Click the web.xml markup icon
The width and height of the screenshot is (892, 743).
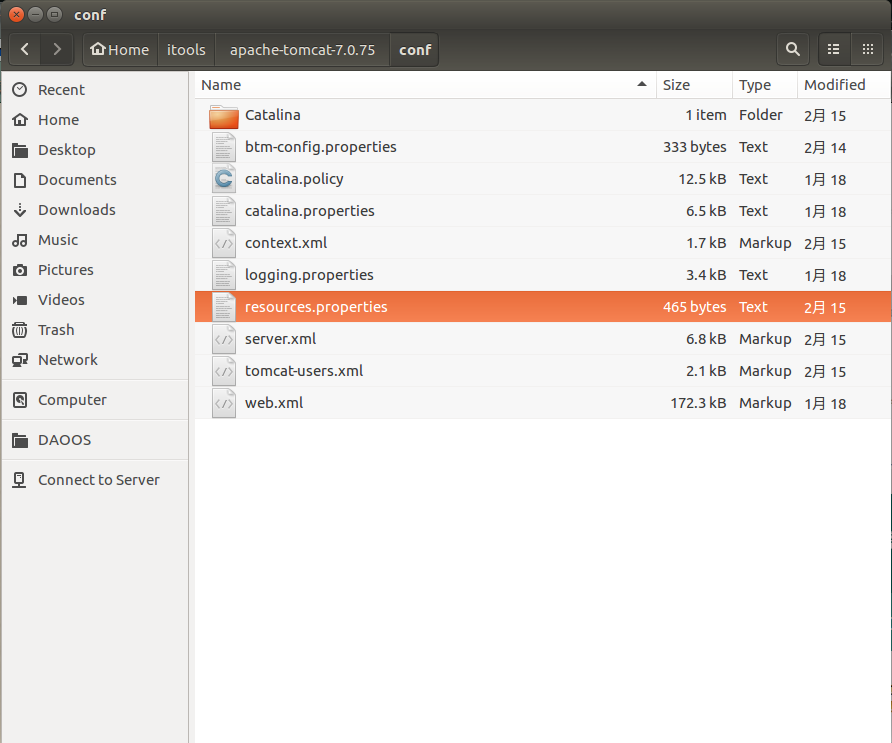[224, 403]
